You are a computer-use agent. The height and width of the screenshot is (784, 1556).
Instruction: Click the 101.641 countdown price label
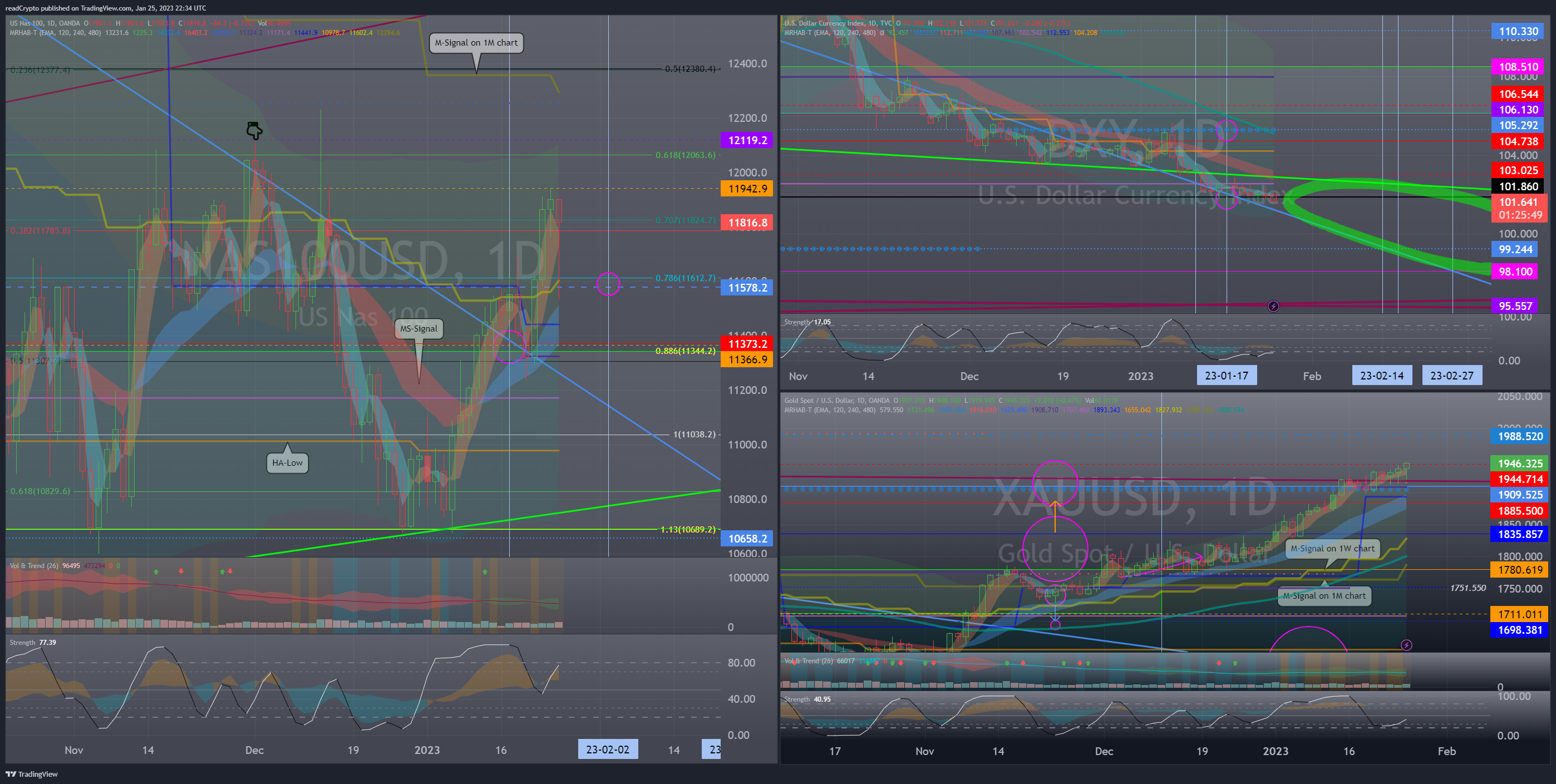(1519, 209)
